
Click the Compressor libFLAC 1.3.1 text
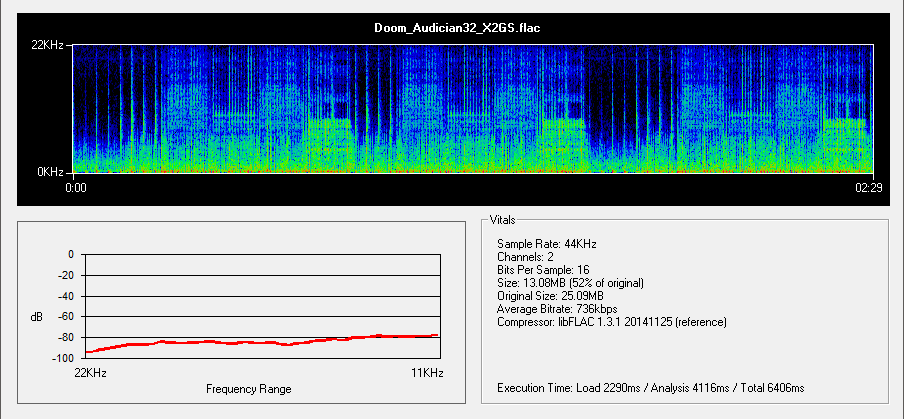[611, 322]
